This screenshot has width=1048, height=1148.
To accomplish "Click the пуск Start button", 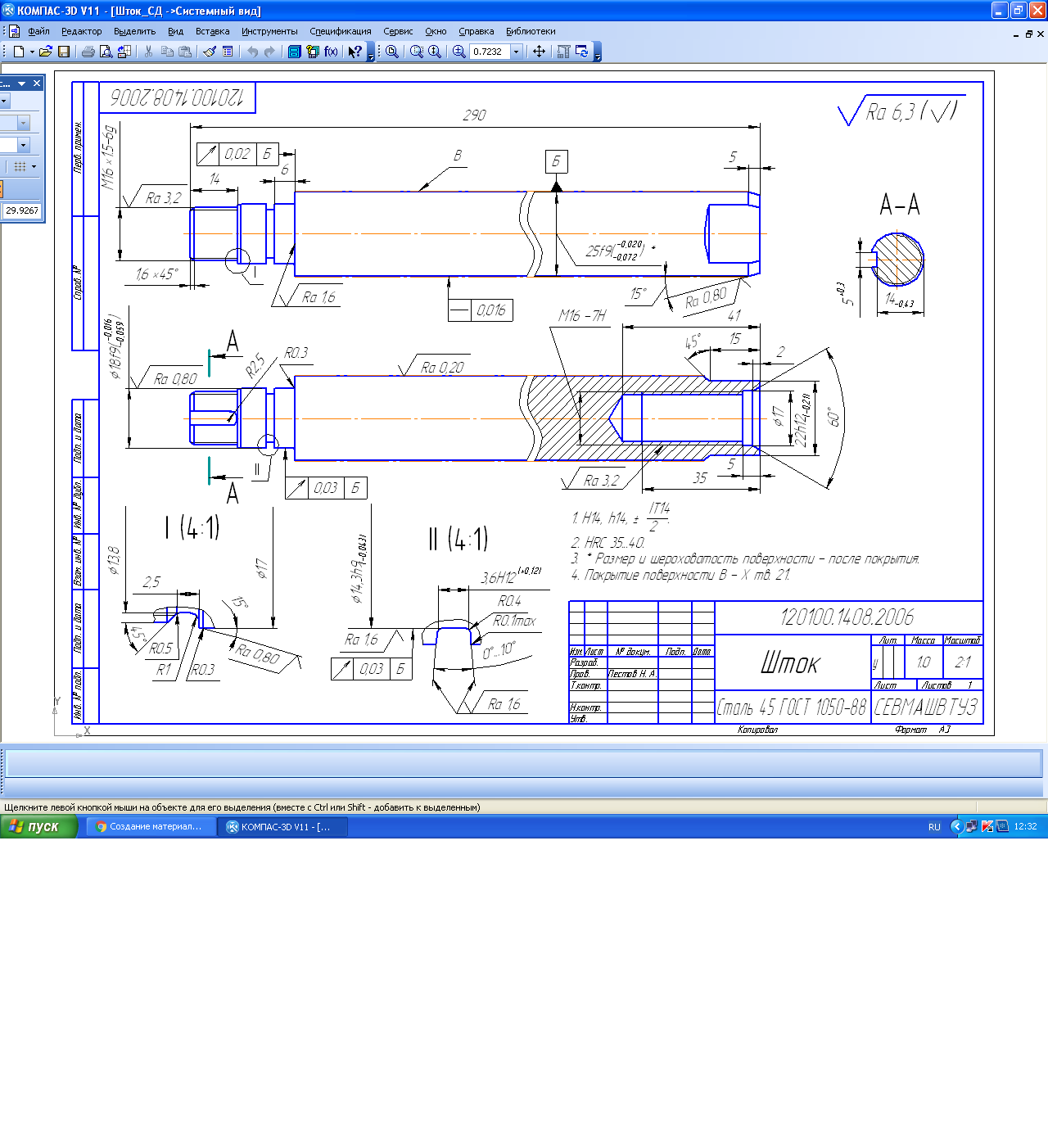I will tap(38, 826).
